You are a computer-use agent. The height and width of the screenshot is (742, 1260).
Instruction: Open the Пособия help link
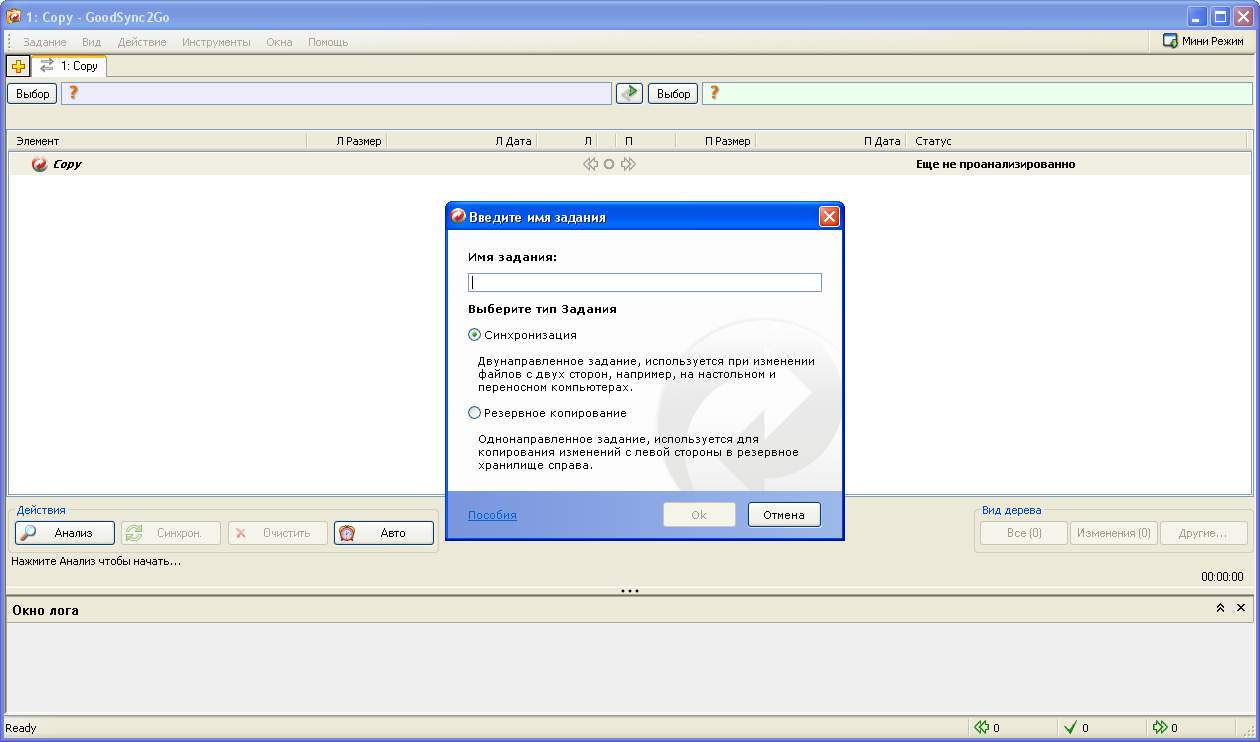[492, 515]
